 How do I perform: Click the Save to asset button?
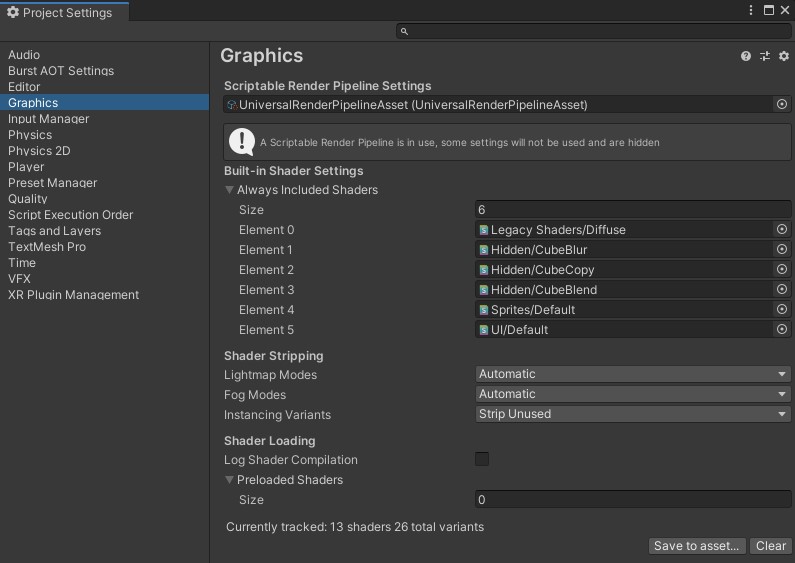click(x=696, y=546)
